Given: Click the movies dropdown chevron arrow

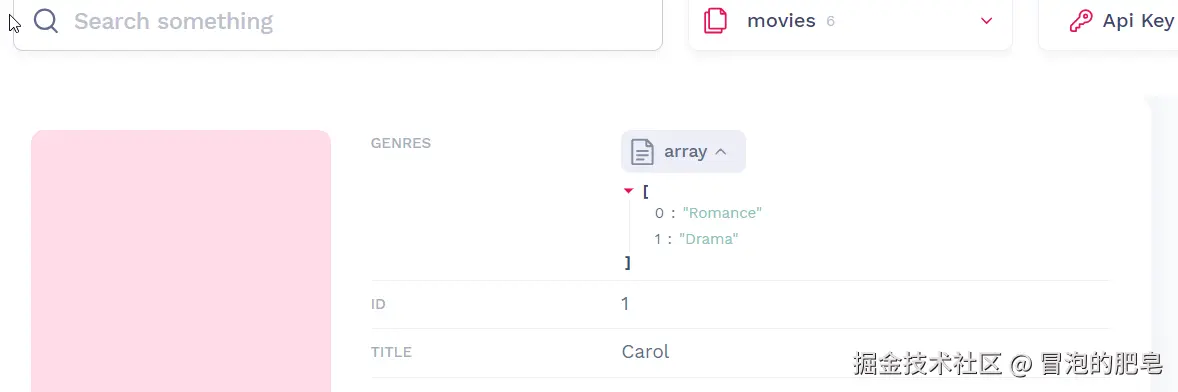Looking at the screenshot, I should pyautogui.click(x=986, y=21).
